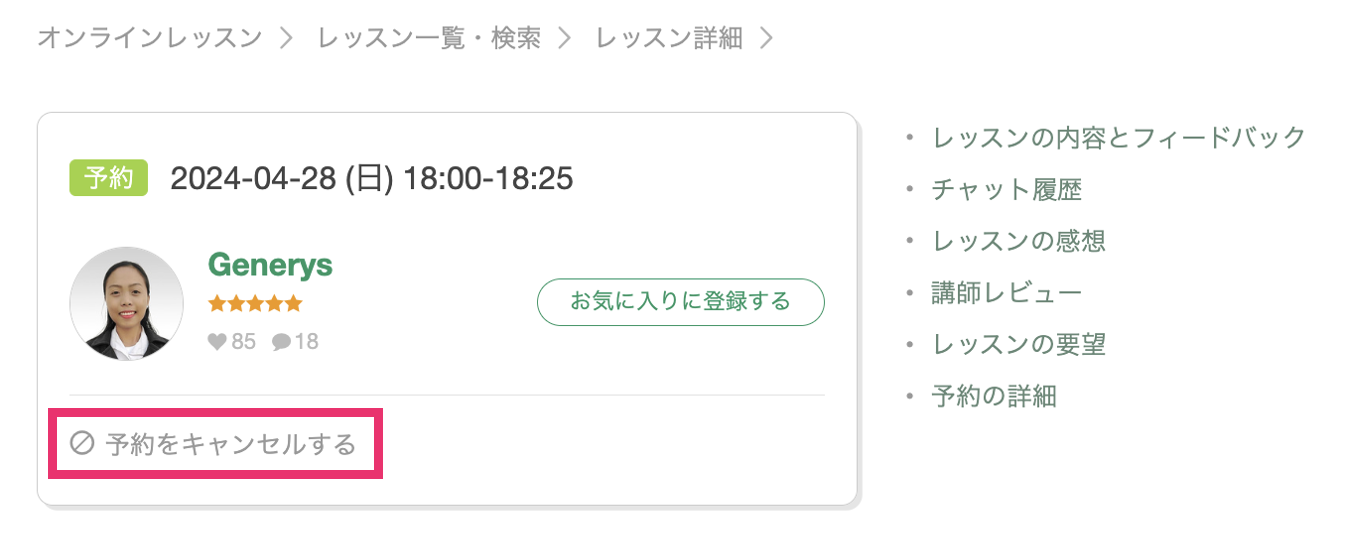Open the tutor Generys profile photo
Image resolution: width=1356 pixels, height=542 pixels.
point(126,304)
